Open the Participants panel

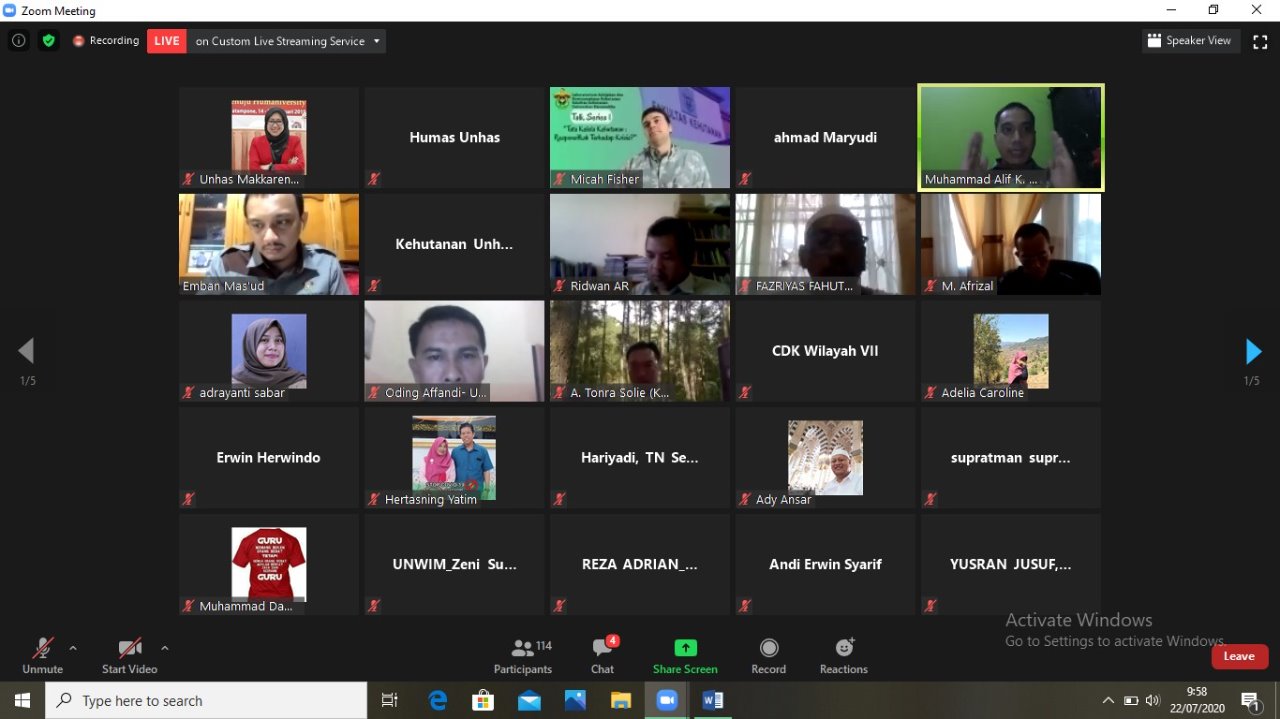(x=522, y=655)
